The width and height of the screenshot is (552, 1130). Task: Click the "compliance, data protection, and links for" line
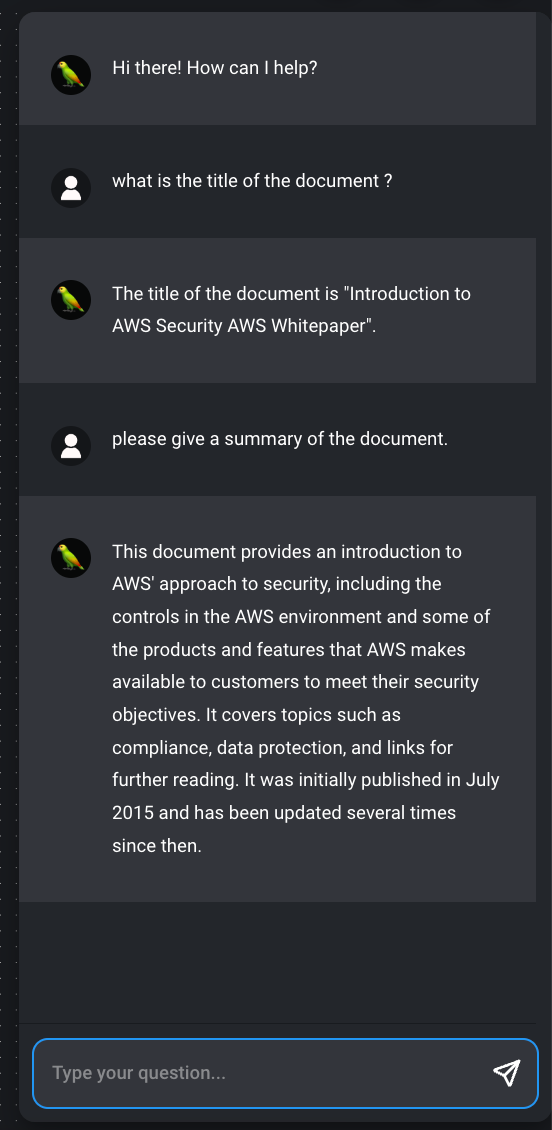[x=282, y=747]
